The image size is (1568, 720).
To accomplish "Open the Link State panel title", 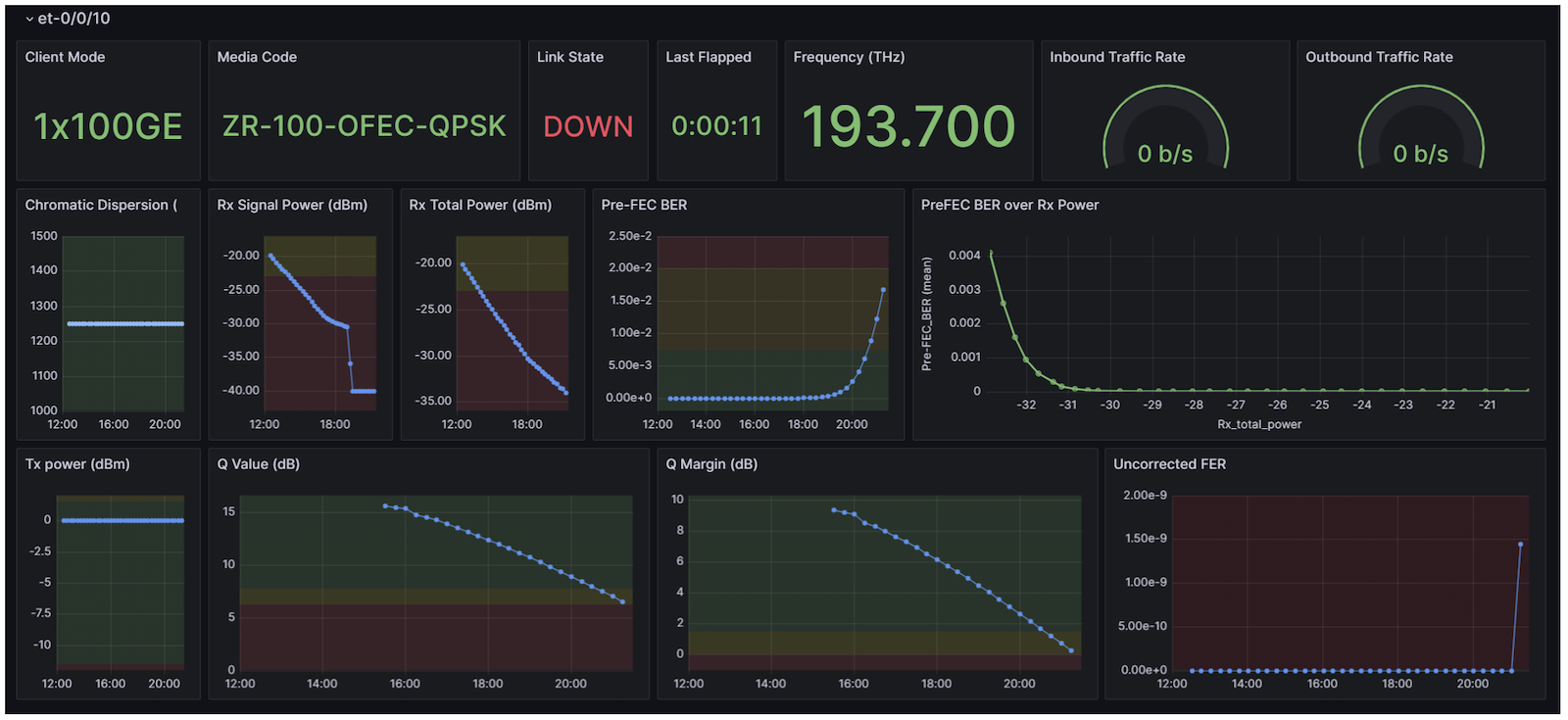I will (570, 57).
